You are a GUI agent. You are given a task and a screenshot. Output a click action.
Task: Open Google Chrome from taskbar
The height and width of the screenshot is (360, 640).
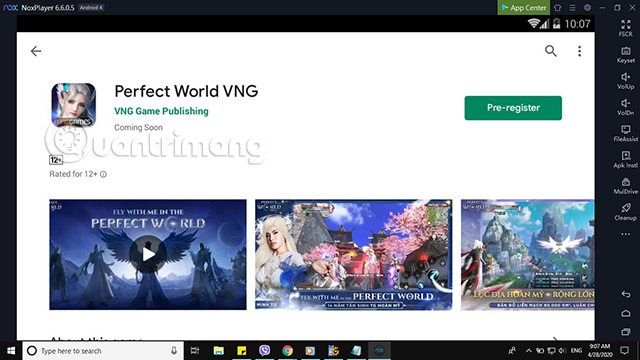(287, 351)
